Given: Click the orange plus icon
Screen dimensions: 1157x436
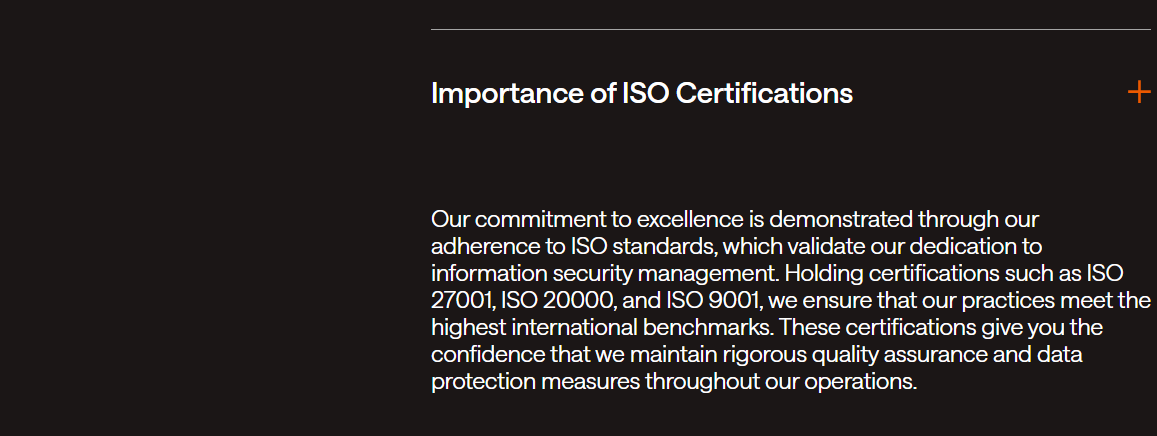Looking at the screenshot, I should coord(1139,93).
